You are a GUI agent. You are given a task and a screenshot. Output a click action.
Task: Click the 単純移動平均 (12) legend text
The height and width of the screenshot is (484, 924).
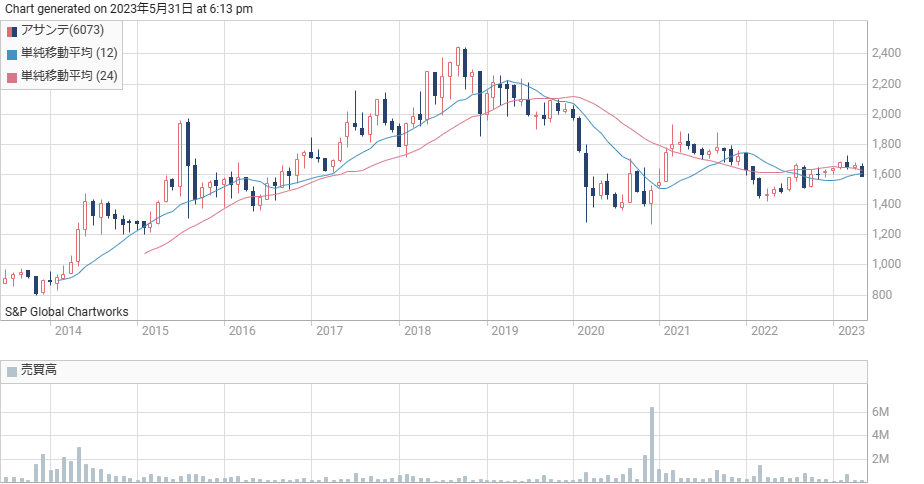pyautogui.click(x=69, y=53)
